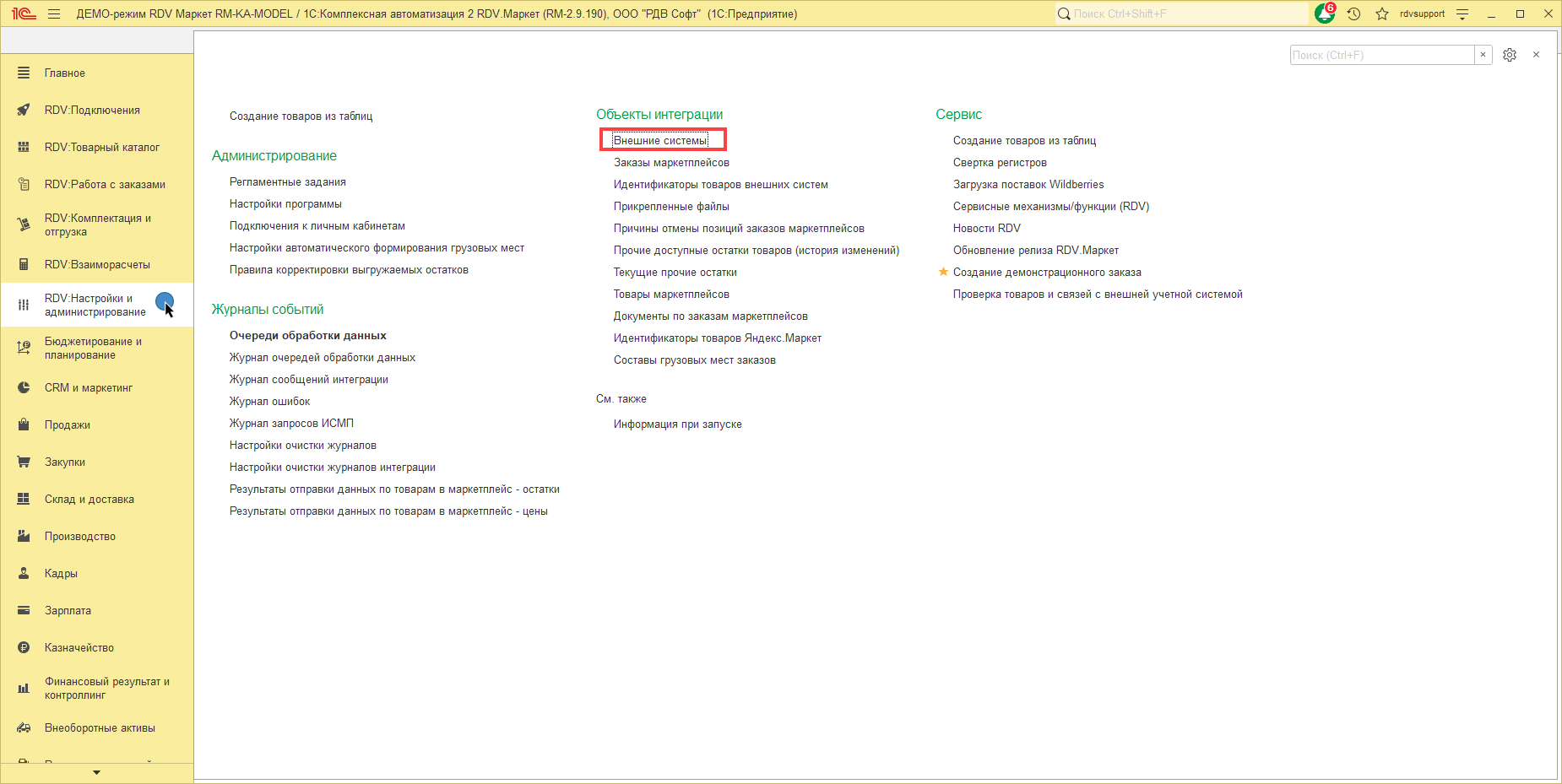
Task: Open Новости RDV
Action: [x=987, y=228]
